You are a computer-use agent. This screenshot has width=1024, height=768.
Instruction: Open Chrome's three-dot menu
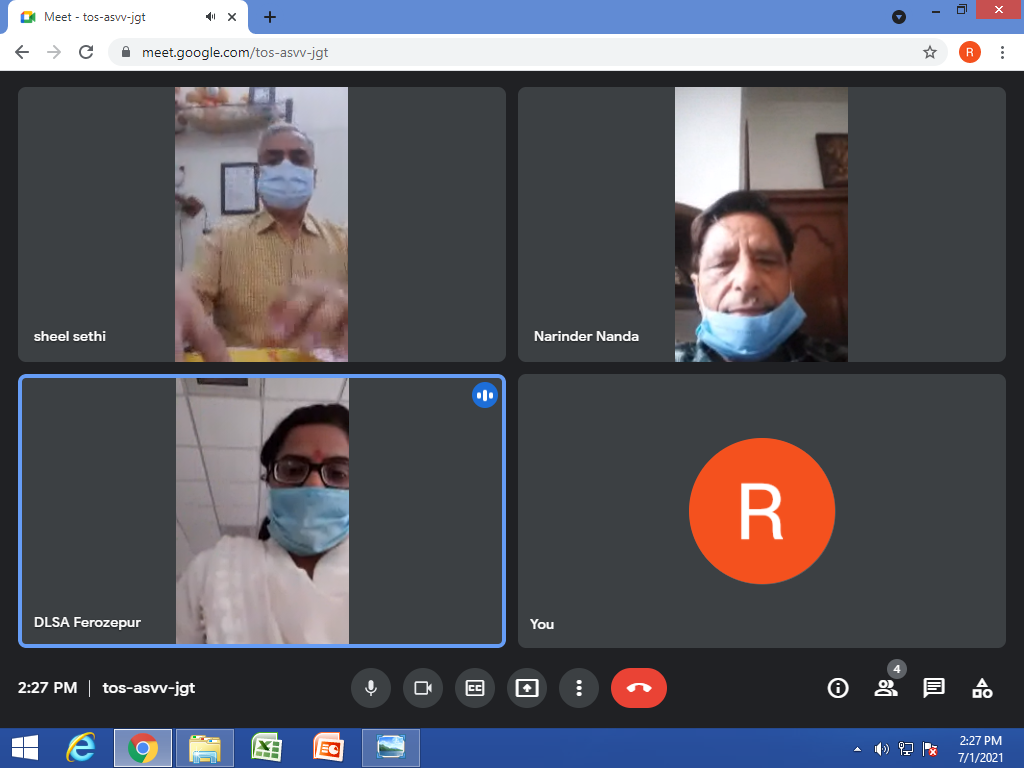point(1003,52)
